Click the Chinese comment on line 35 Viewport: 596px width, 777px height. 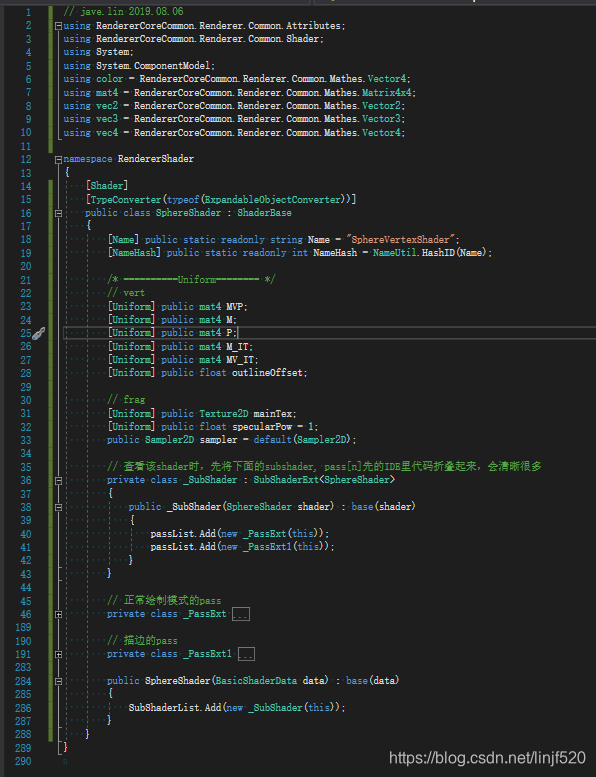coord(325,467)
